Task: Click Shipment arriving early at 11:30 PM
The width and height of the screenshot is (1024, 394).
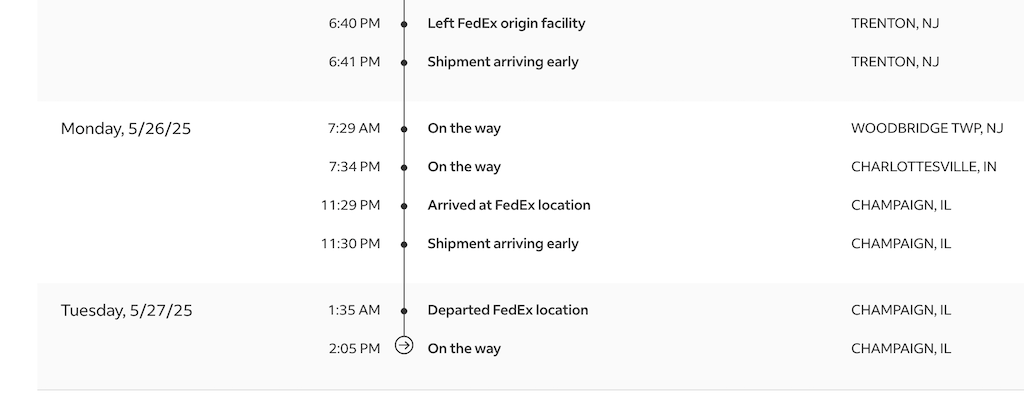Action: click(x=503, y=244)
